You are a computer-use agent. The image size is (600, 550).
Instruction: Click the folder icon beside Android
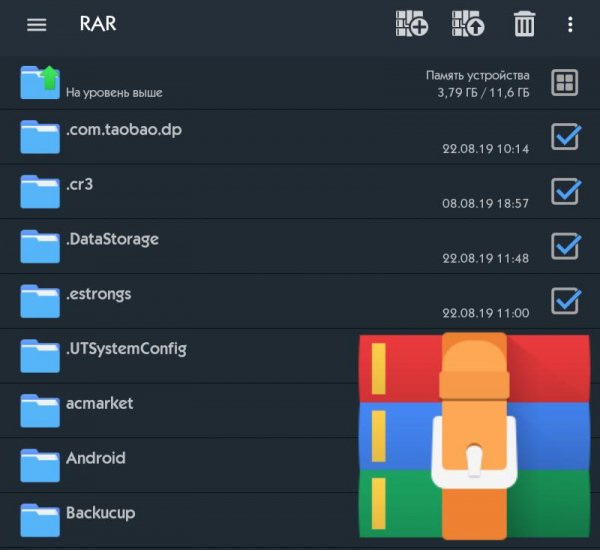pos(40,465)
